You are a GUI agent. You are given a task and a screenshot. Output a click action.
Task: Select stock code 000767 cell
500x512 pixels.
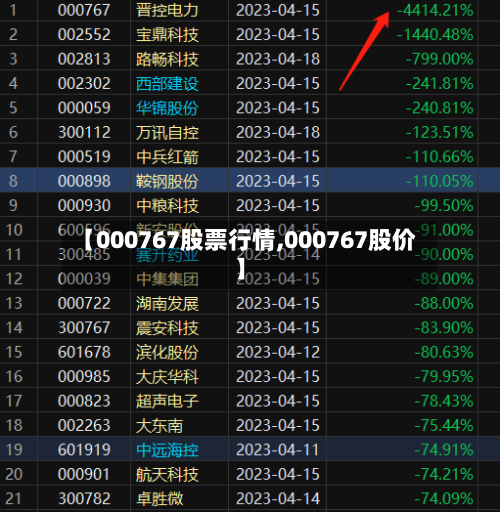pyautogui.click(x=84, y=10)
